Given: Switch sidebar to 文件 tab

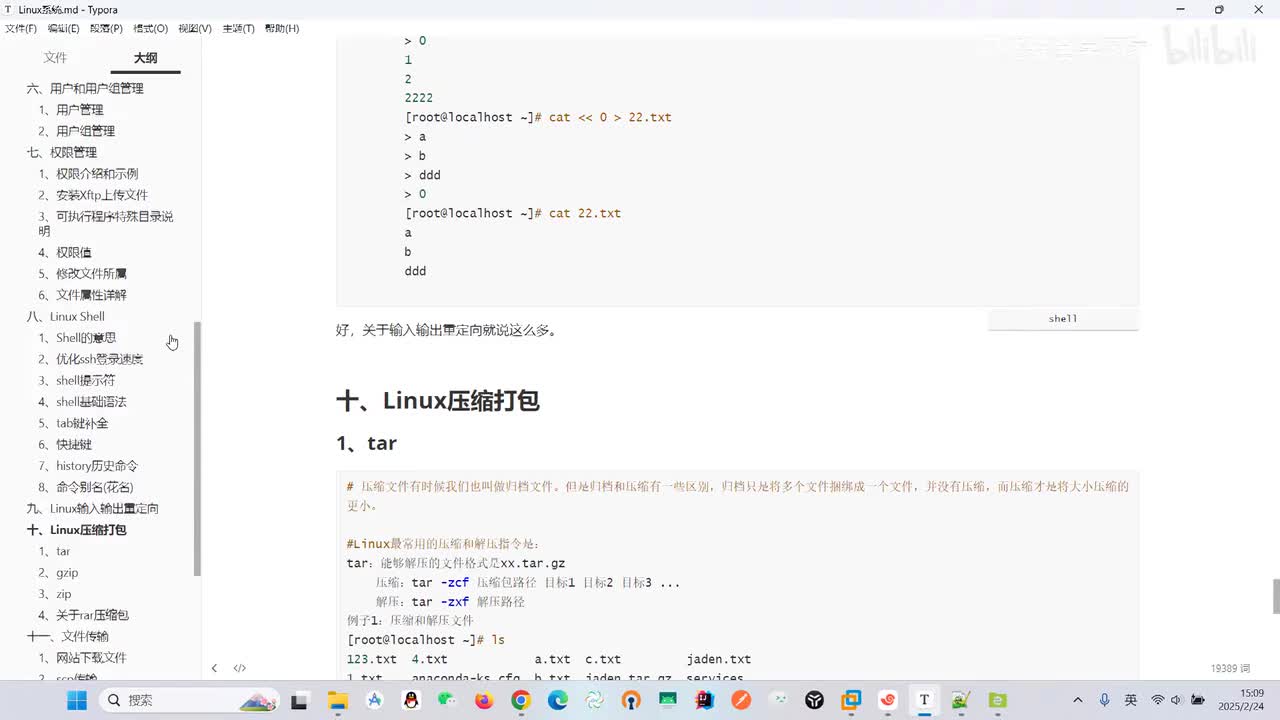Looking at the screenshot, I should (55, 58).
